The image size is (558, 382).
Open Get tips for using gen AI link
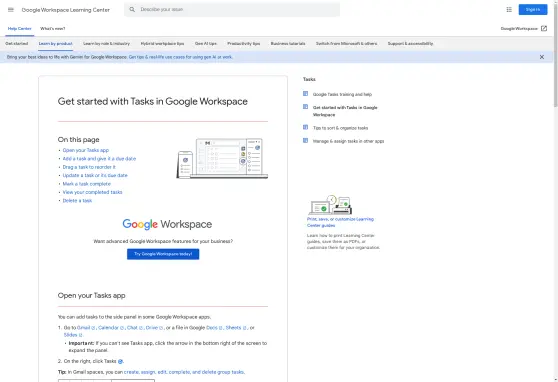[180, 57]
